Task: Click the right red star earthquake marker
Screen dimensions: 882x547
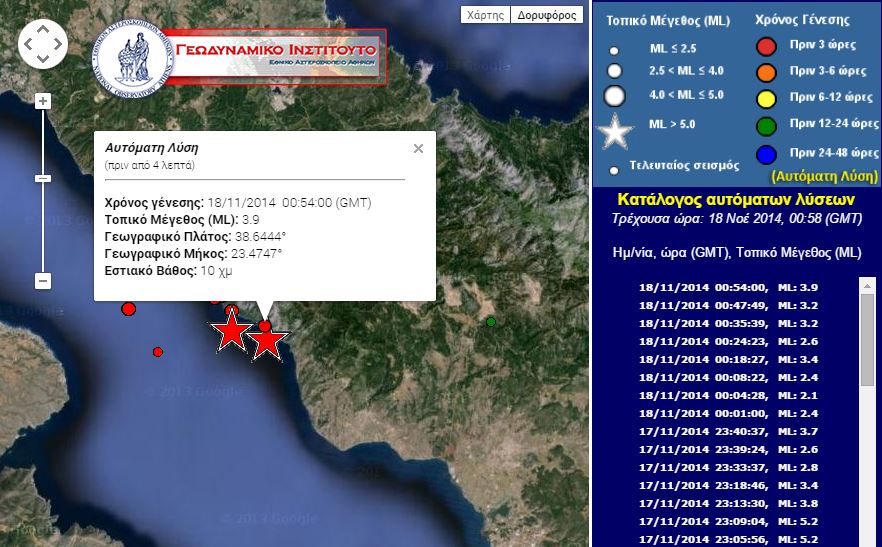Action: point(268,342)
